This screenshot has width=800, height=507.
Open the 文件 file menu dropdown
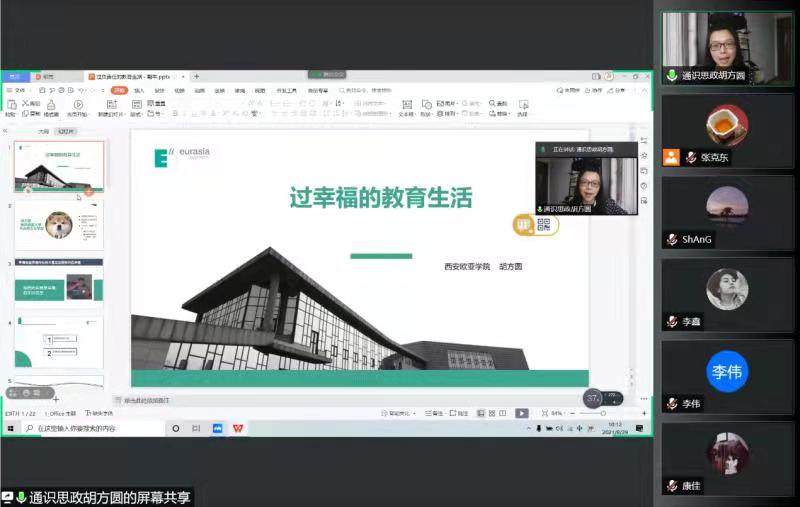click(20, 90)
